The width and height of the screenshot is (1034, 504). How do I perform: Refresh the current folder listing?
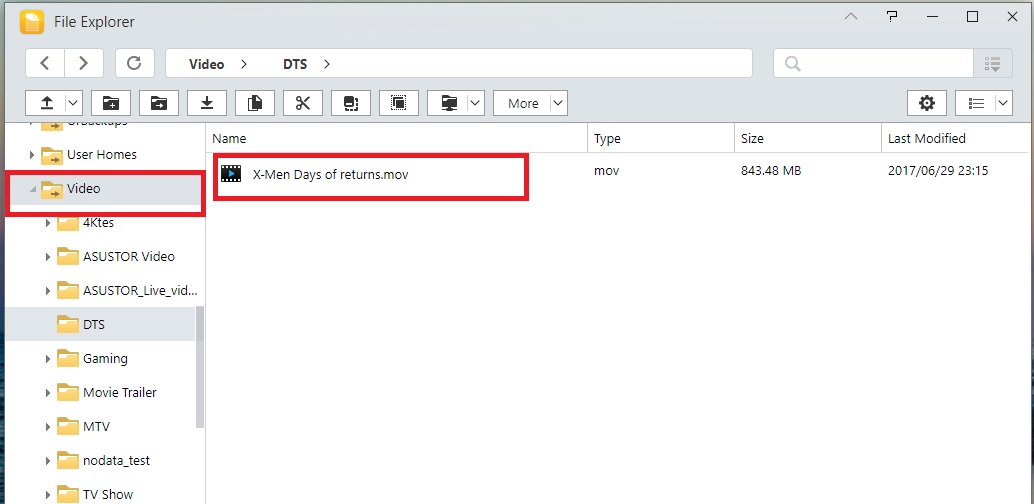[134, 63]
